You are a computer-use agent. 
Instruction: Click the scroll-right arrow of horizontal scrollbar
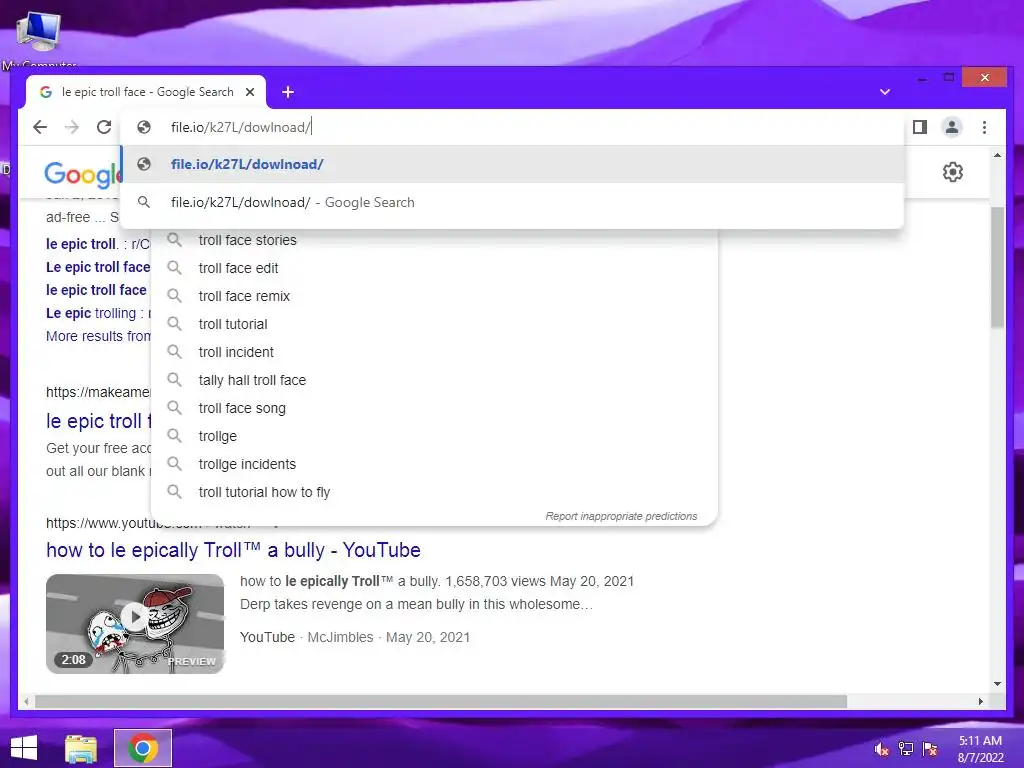point(981,701)
